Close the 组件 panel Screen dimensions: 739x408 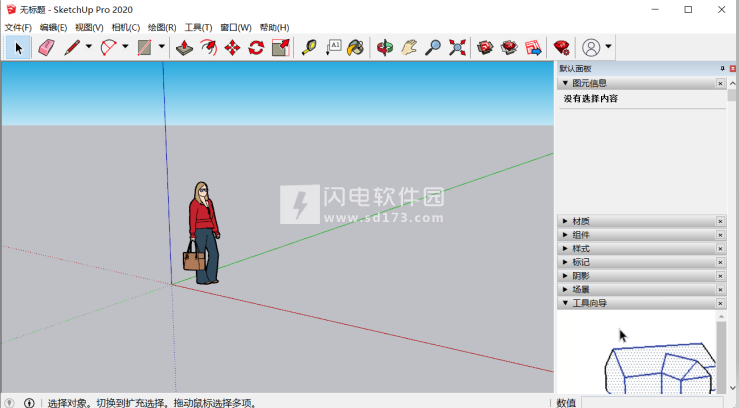point(720,235)
